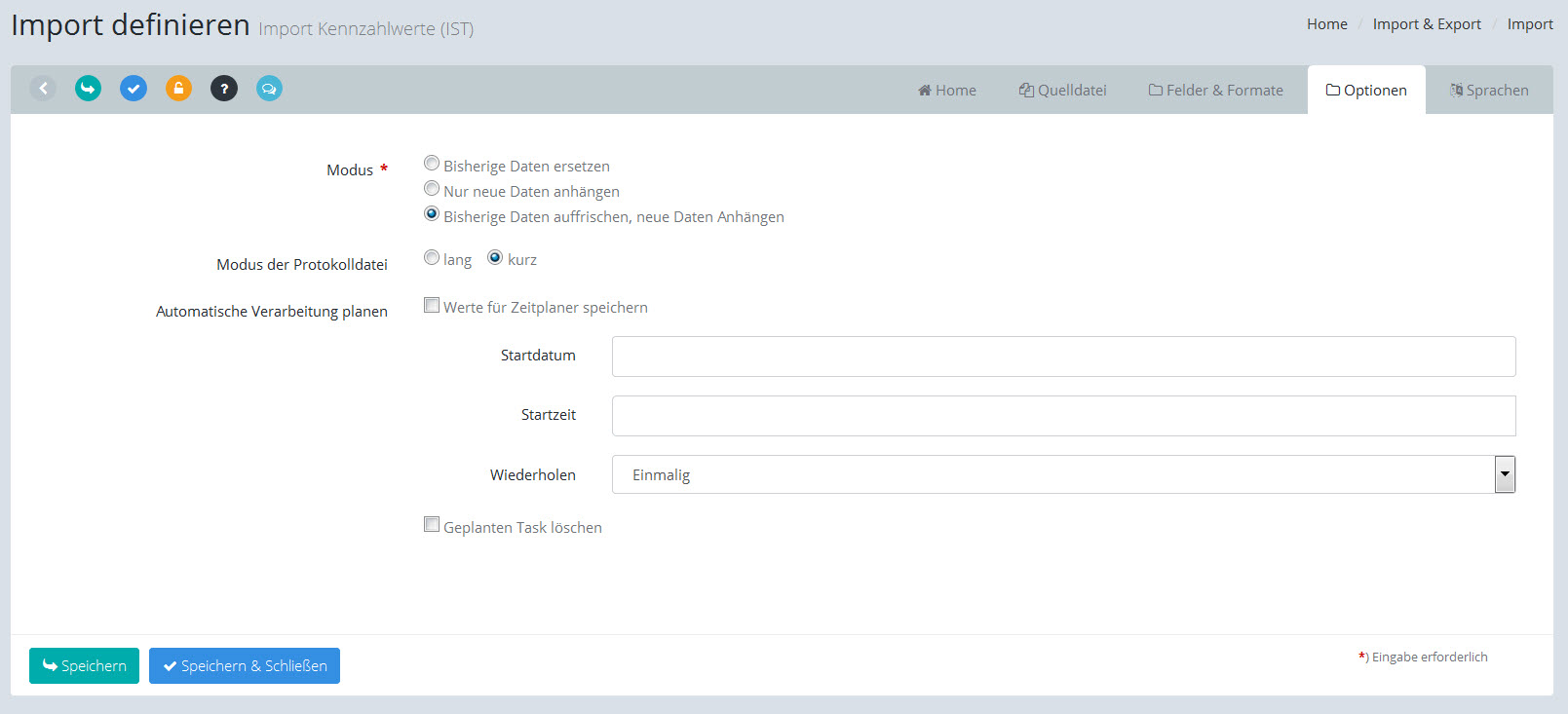The image size is (1568, 714).
Task: Go to the Sprachen tab
Action: coord(1488,91)
